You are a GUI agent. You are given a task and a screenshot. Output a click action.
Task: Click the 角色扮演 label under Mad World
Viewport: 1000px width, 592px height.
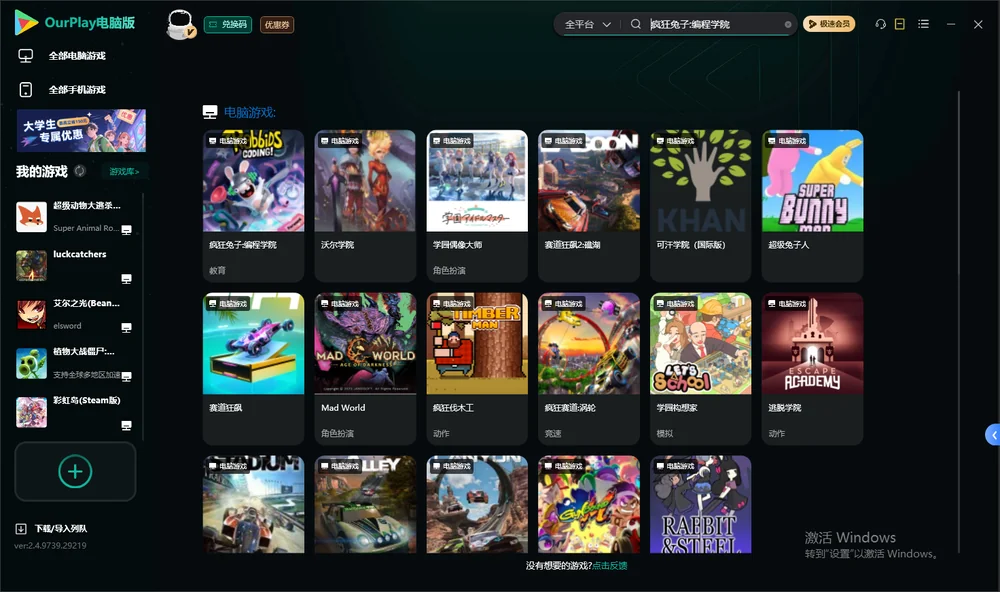coord(337,433)
